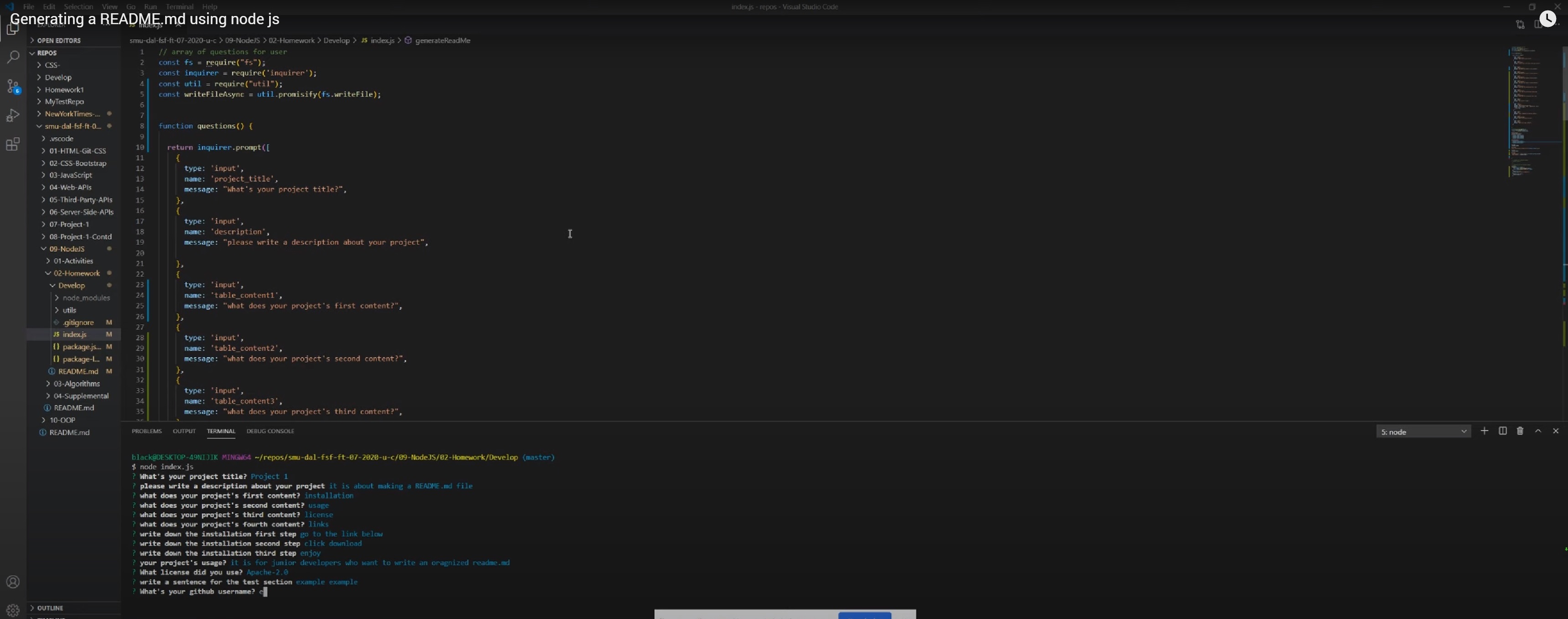Switch to the OUTPUT panel tab
Screen dimensions: 1568x619
[x=184, y=431]
